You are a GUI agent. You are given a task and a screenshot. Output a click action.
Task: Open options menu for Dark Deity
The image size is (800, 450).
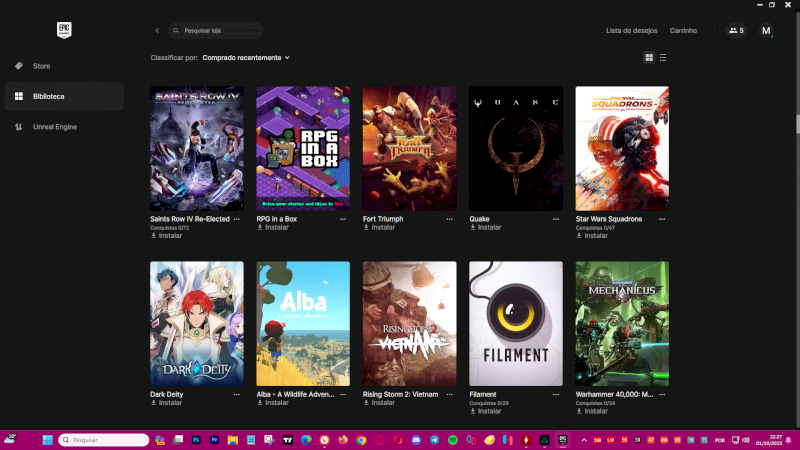237,394
